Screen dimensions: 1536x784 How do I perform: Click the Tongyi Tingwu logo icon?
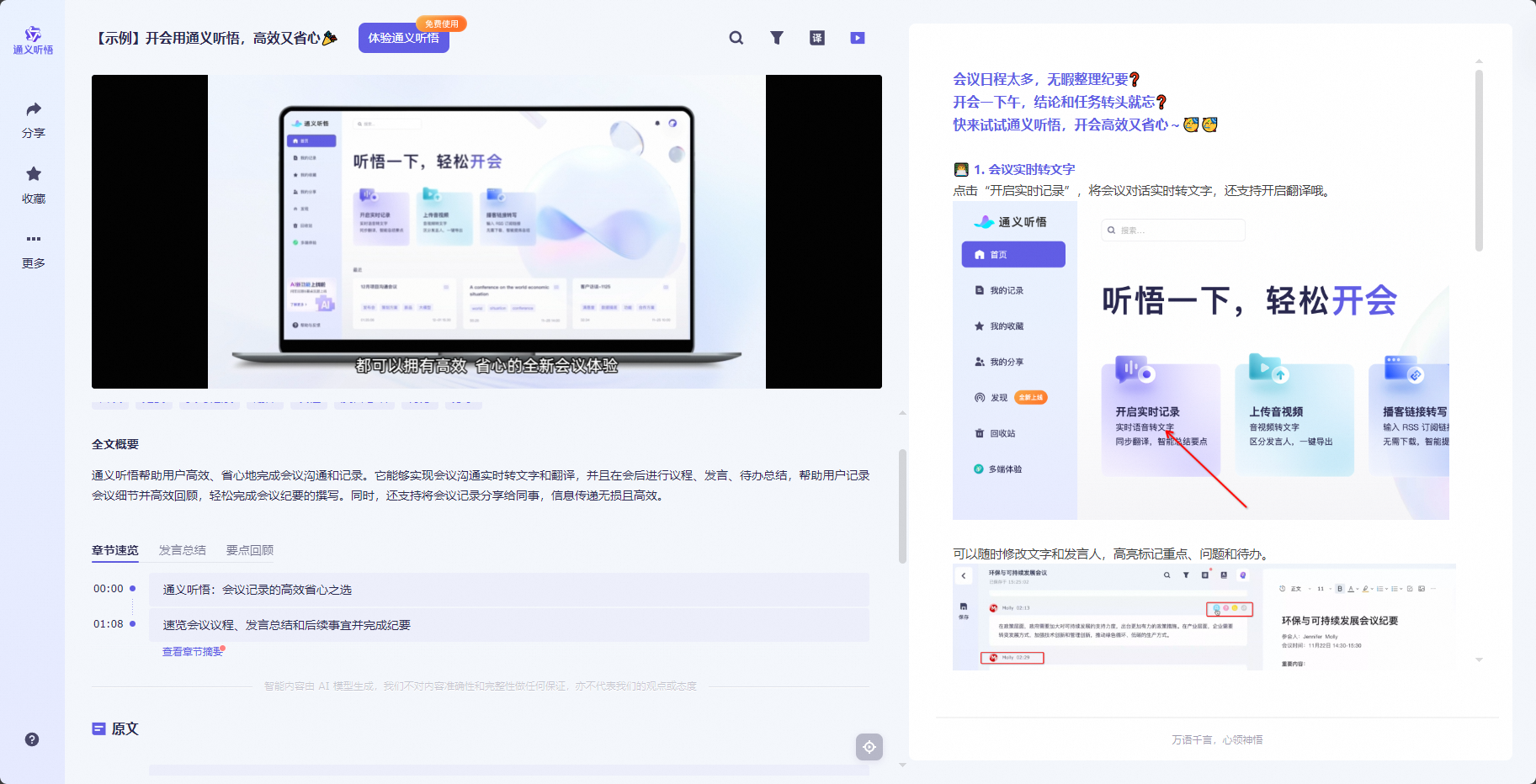point(33,34)
